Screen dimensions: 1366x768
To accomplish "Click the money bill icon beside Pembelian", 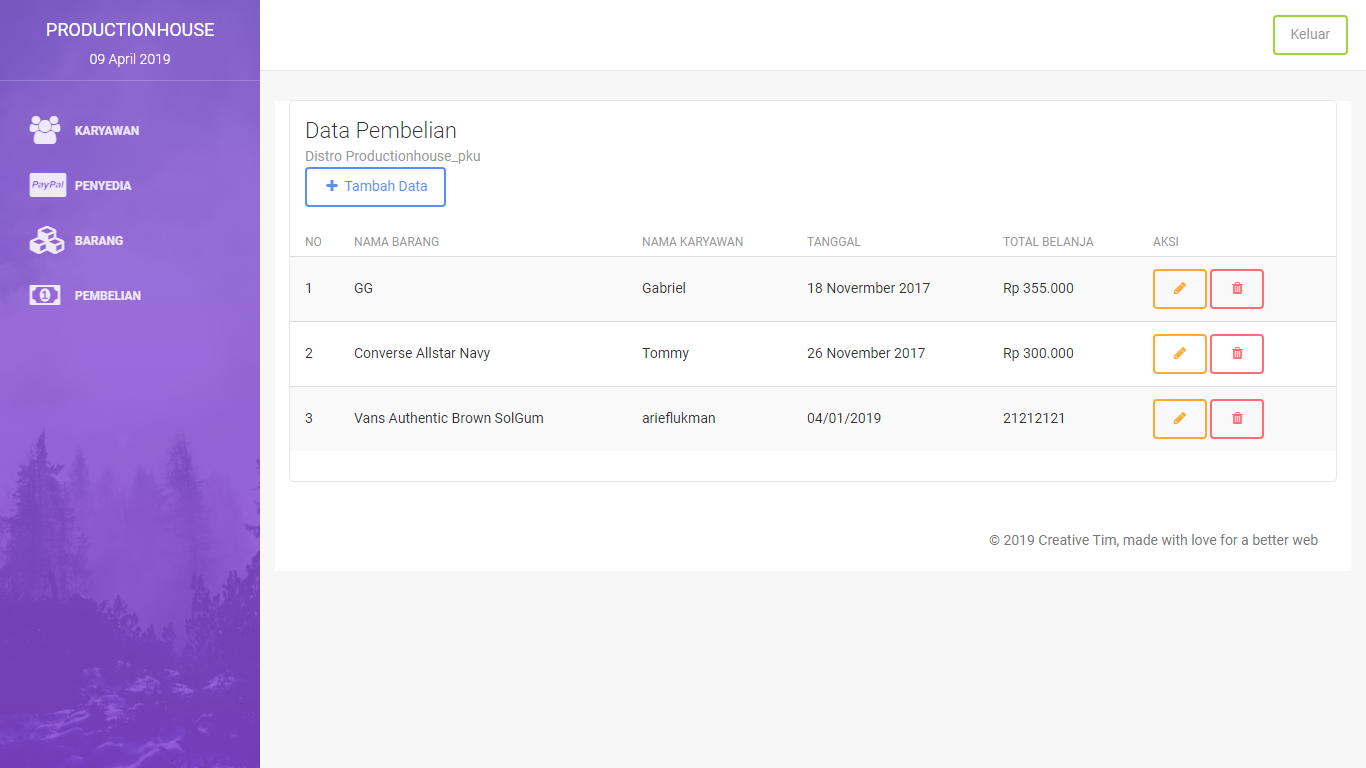I will pos(45,295).
